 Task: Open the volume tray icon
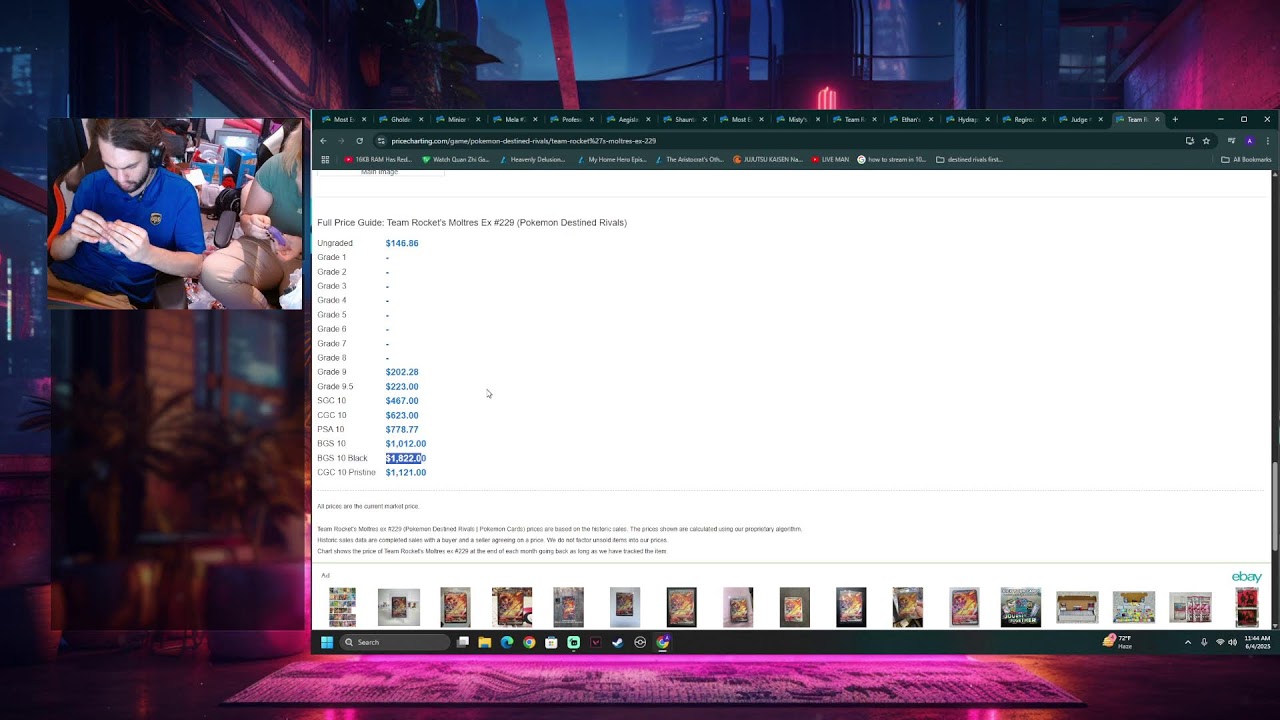pyautogui.click(x=1232, y=642)
